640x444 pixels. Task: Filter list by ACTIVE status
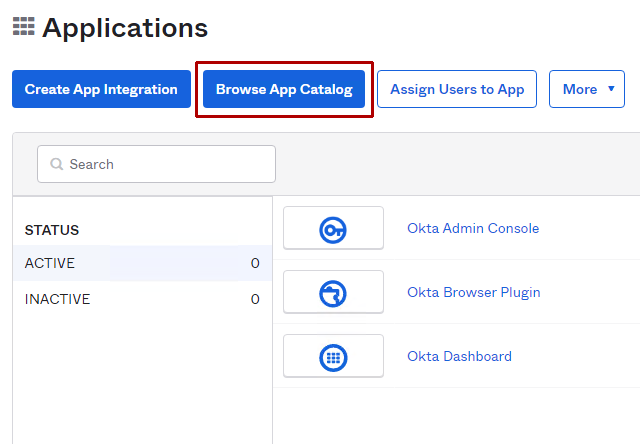point(50,263)
